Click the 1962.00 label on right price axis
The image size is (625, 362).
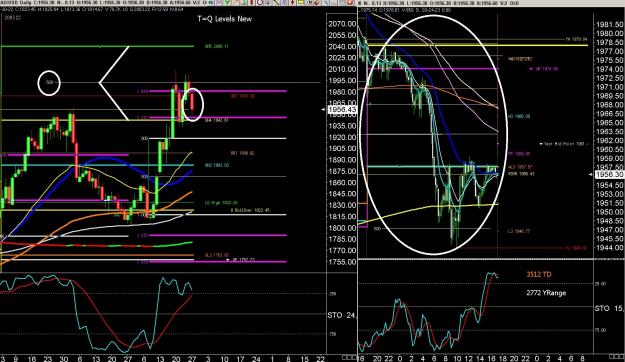[610, 140]
